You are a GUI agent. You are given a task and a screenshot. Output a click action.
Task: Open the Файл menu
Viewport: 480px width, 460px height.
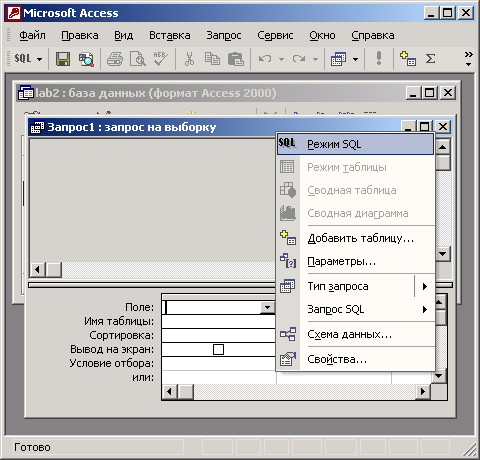pyautogui.click(x=32, y=35)
